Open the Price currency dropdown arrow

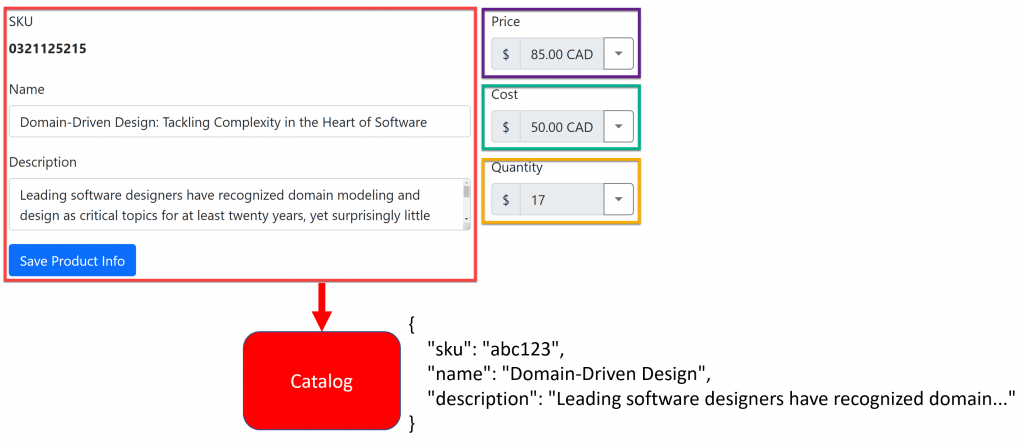pos(618,54)
